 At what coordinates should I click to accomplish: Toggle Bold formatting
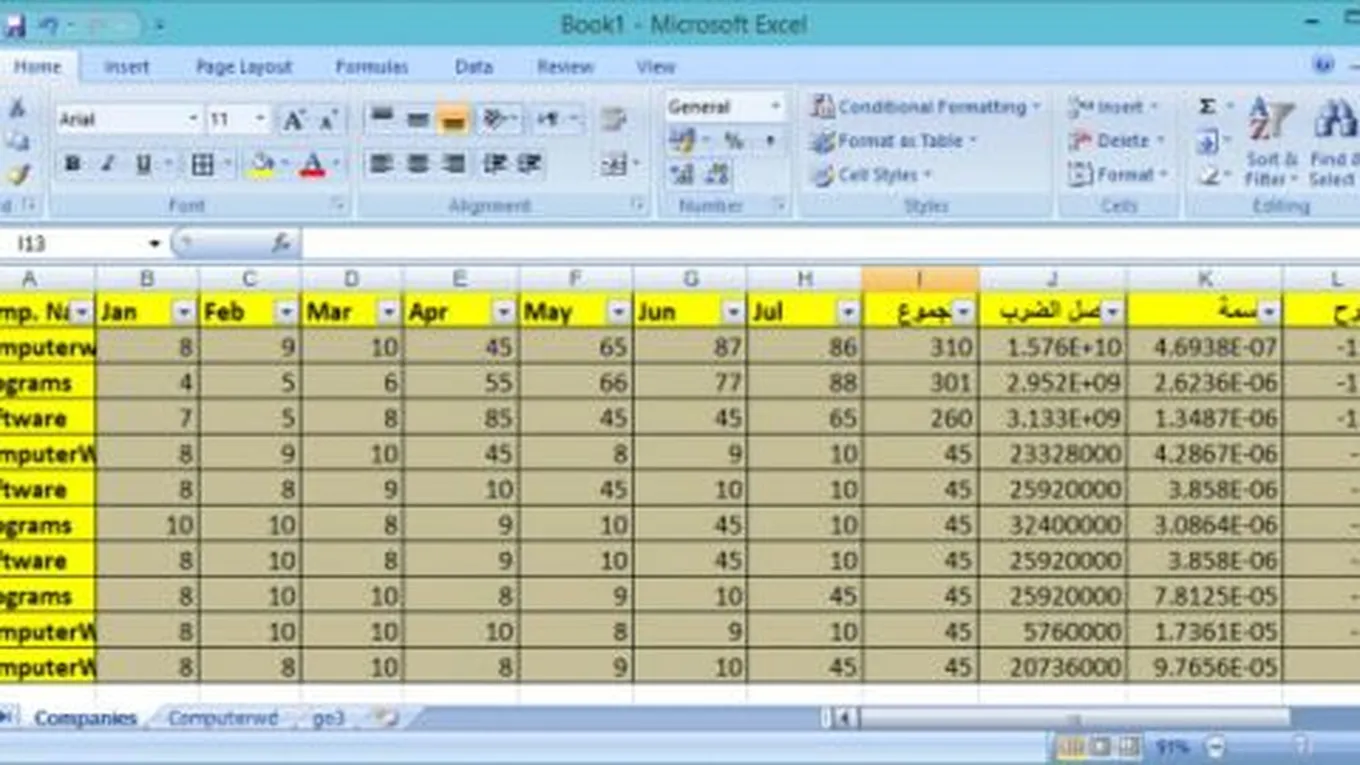tap(72, 164)
